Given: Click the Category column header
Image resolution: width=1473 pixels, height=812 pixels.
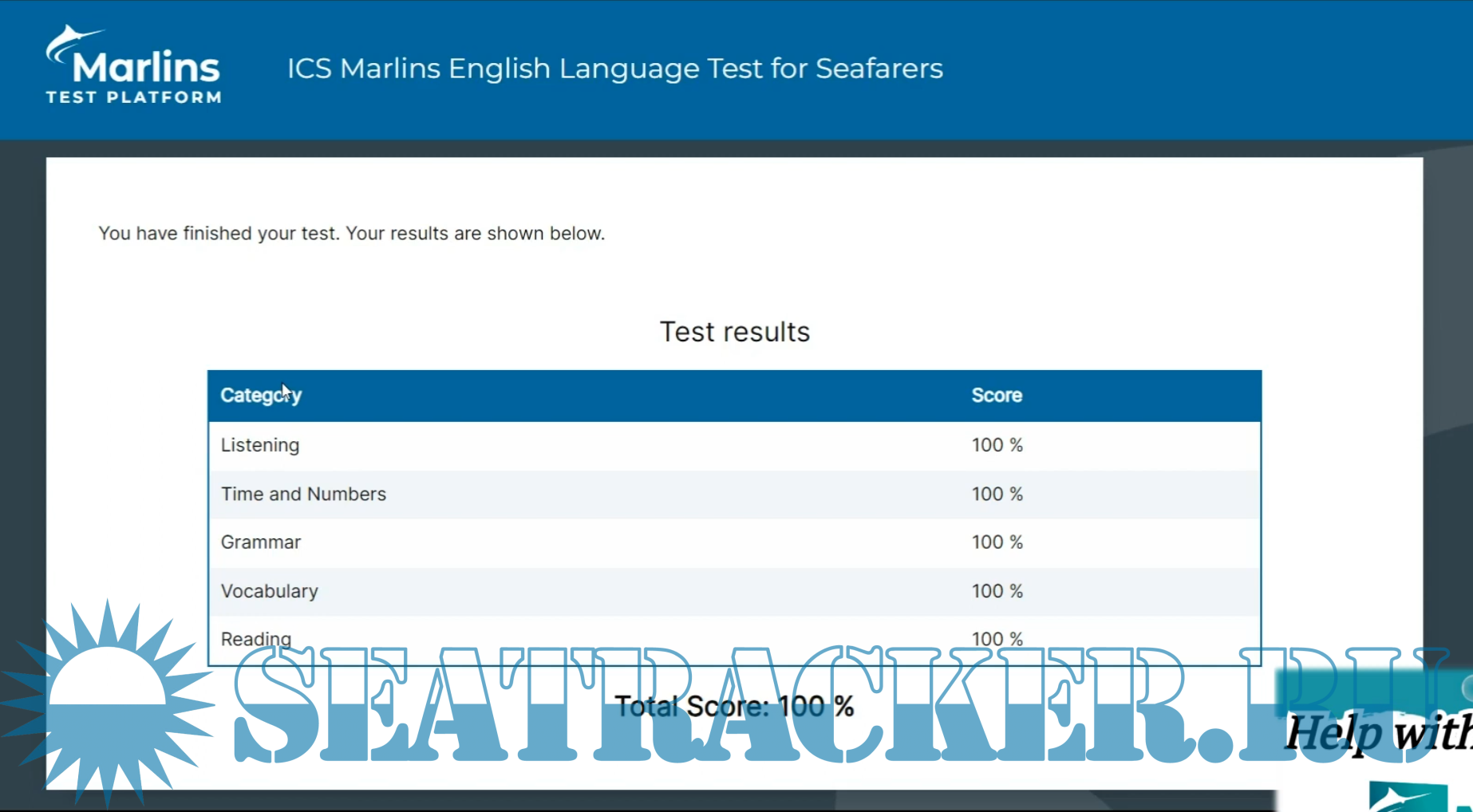Looking at the screenshot, I should pyautogui.click(x=261, y=396).
